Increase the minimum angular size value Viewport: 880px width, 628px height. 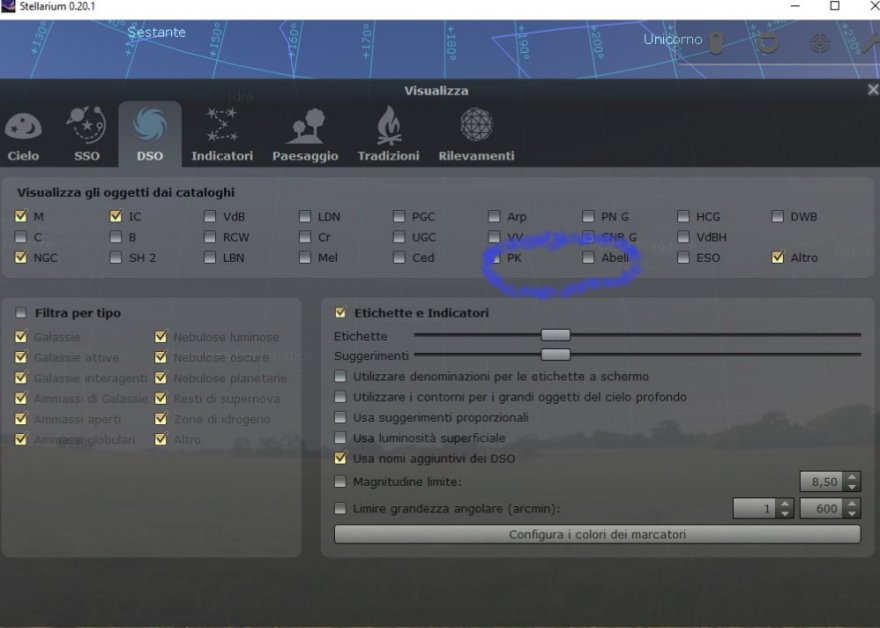785,504
